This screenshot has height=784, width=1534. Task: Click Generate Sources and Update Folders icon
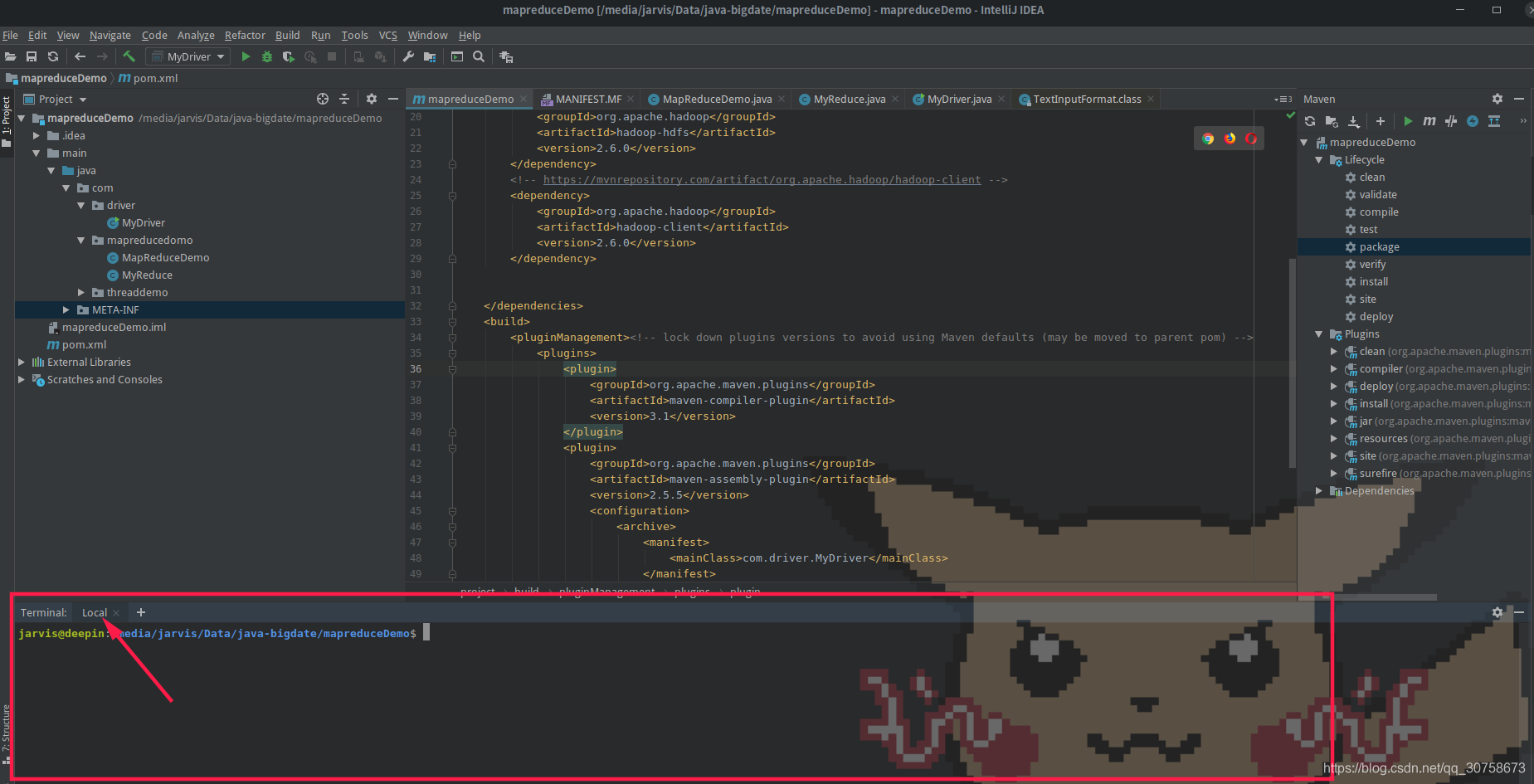pyautogui.click(x=1332, y=121)
